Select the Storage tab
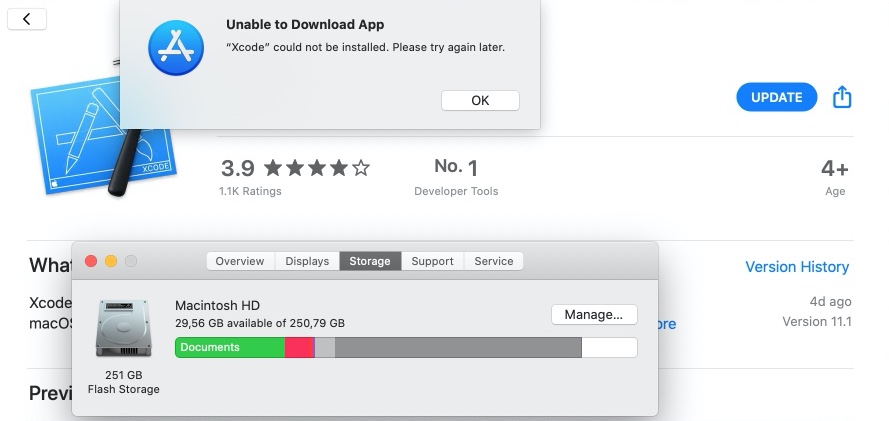889x421 pixels. click(x=370, y=261)
